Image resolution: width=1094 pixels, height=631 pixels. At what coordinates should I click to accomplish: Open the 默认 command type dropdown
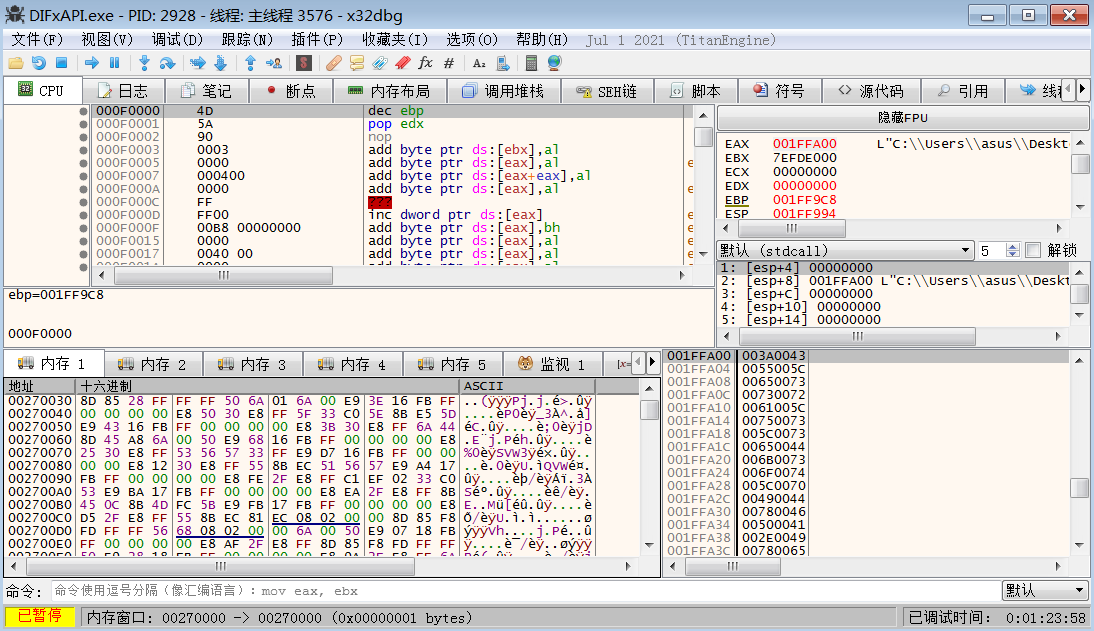(x=1045, y=591)
